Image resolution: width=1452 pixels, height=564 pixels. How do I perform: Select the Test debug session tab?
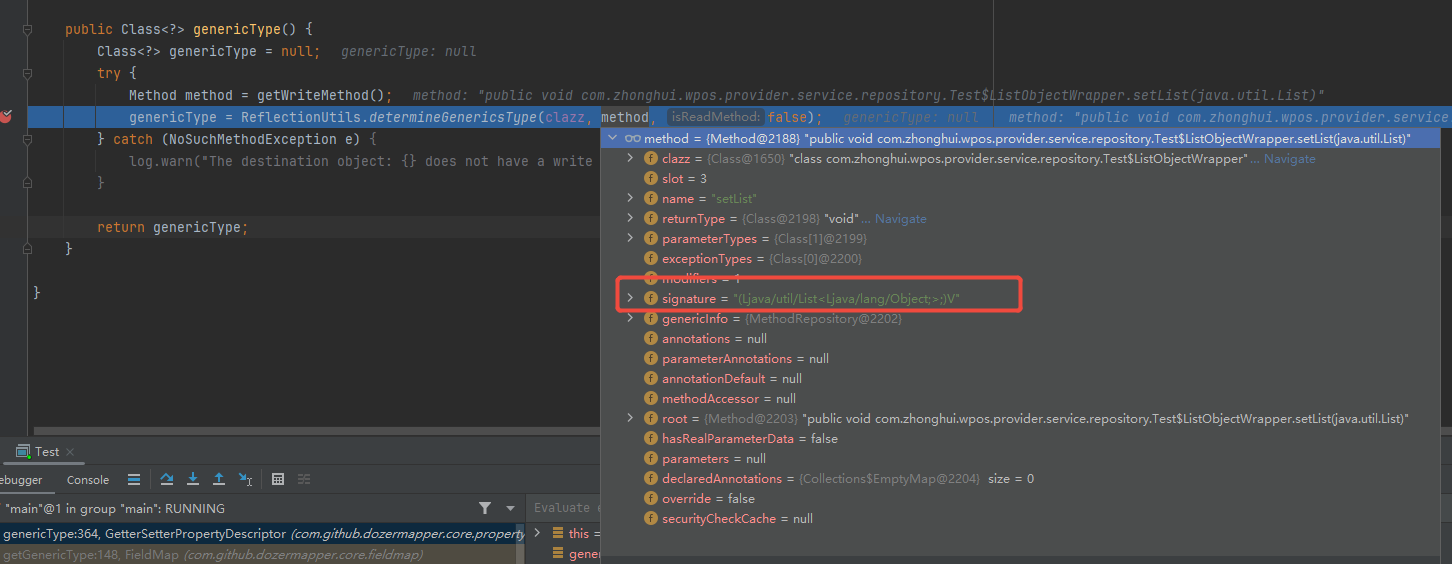pos(46,452)
